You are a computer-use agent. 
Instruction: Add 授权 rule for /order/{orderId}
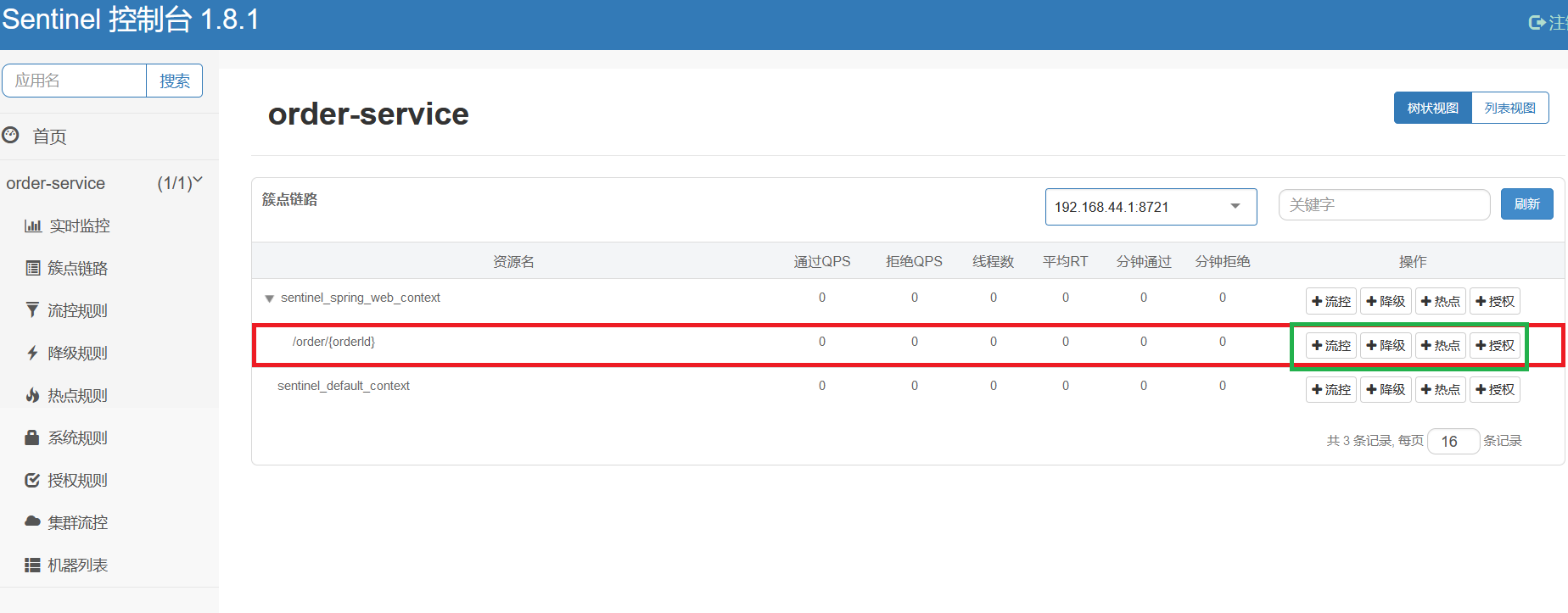[x=1495, y=345]
